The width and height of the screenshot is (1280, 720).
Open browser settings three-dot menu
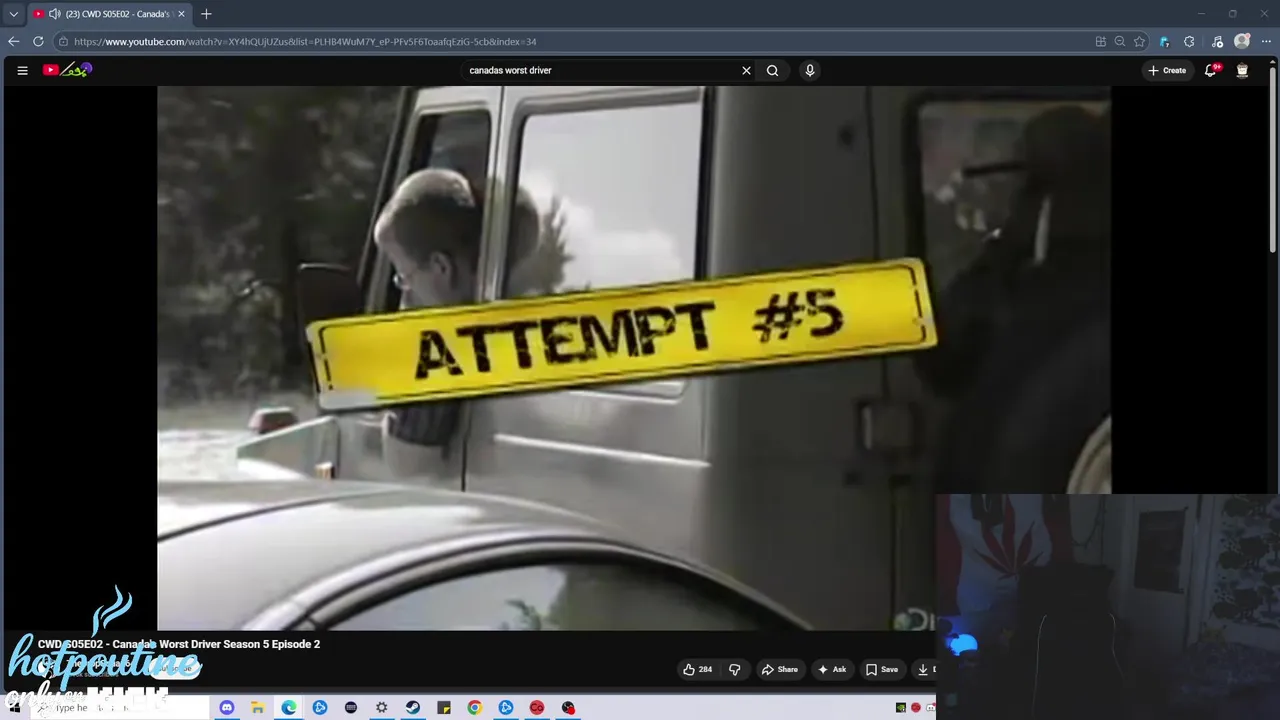click(x=1266, y=42)
